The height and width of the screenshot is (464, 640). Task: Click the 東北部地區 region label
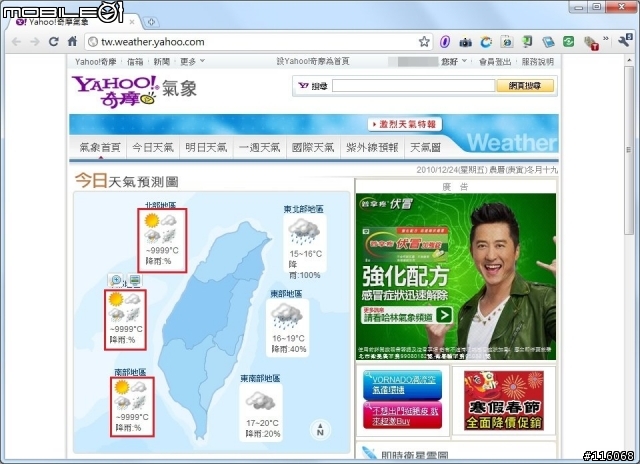pos(304,209)
